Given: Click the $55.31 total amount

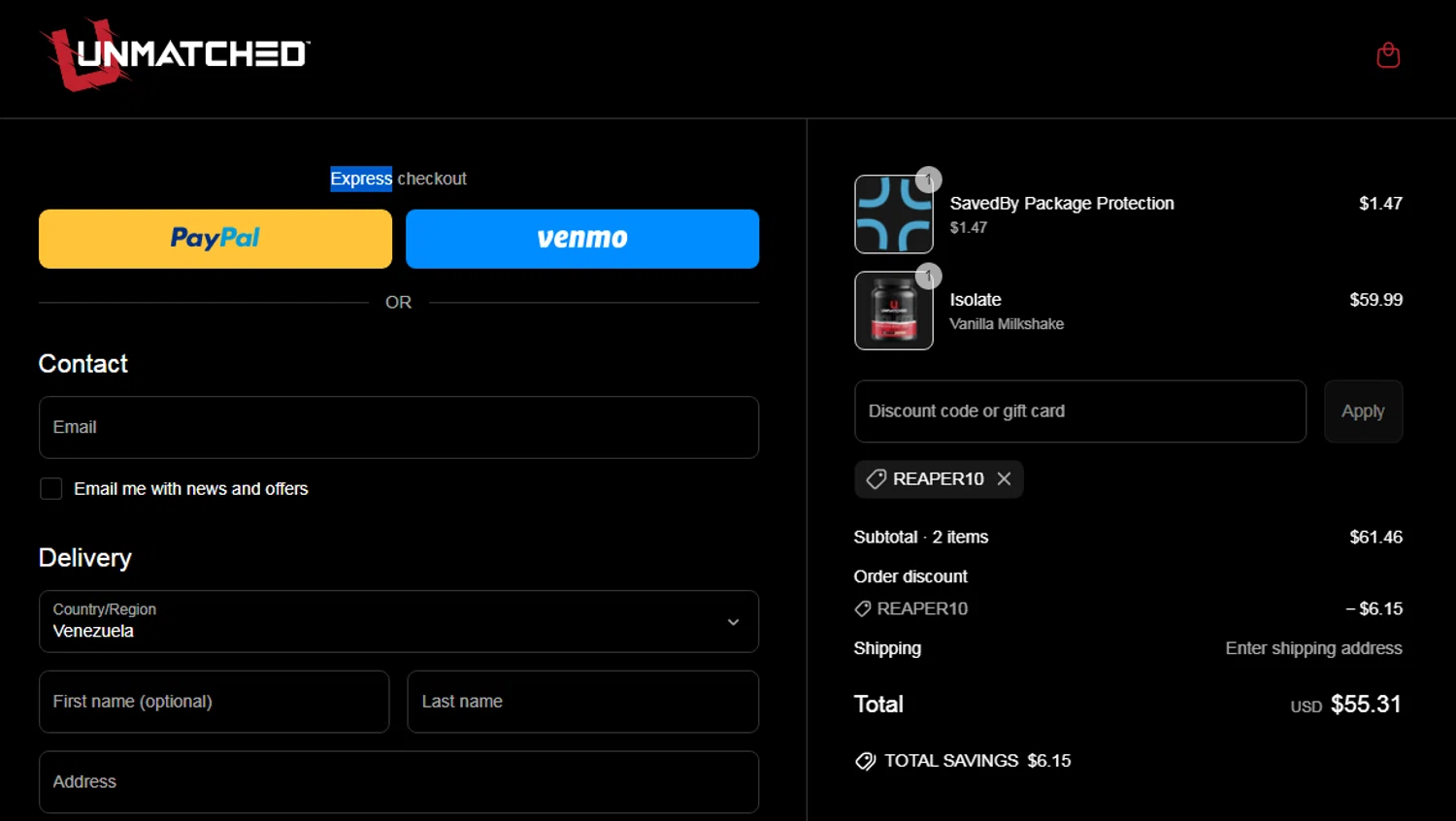Looking at the screenshot, I should (1366, 705).
